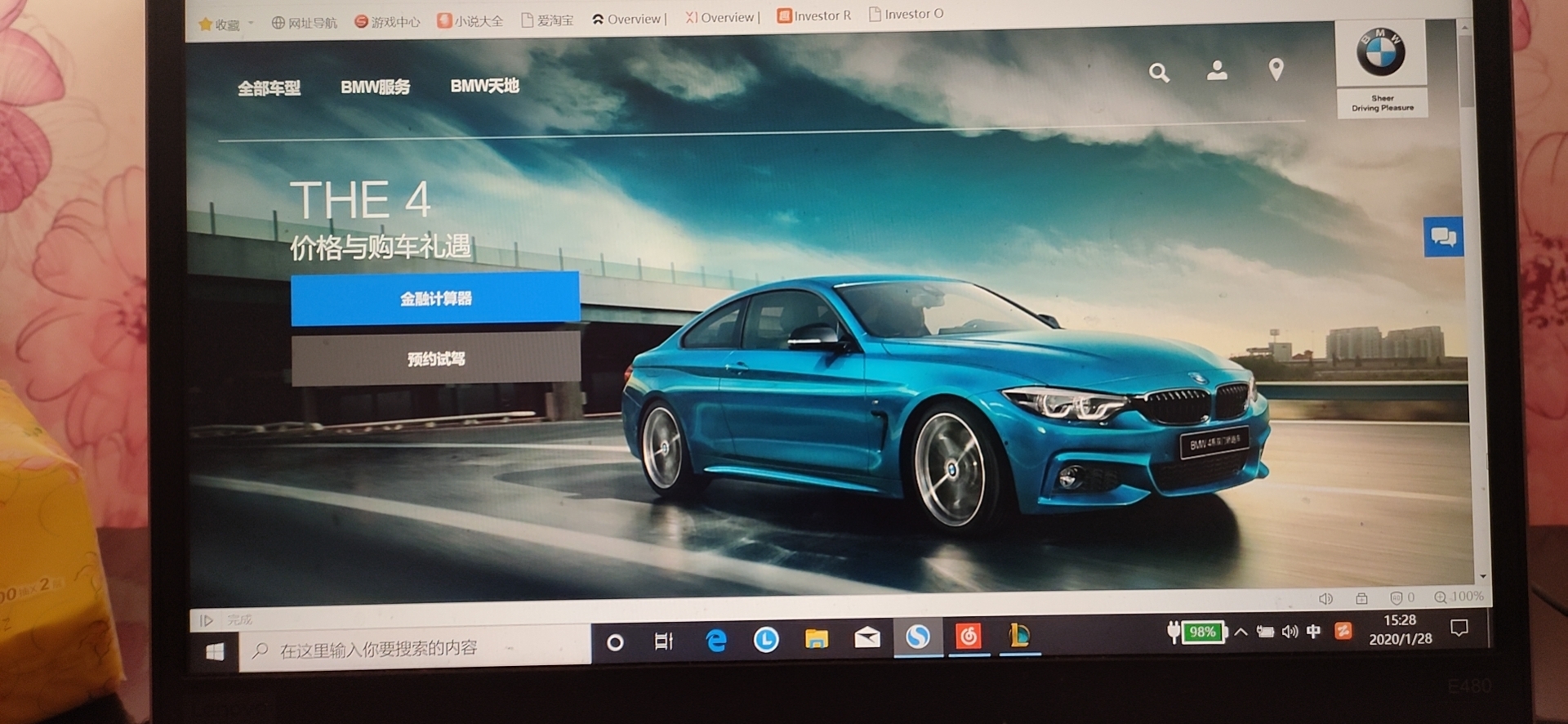This screenshot has width=1568, height=724.
Task: Click the status bar play sidebar icon
Action: pos(207,621)
